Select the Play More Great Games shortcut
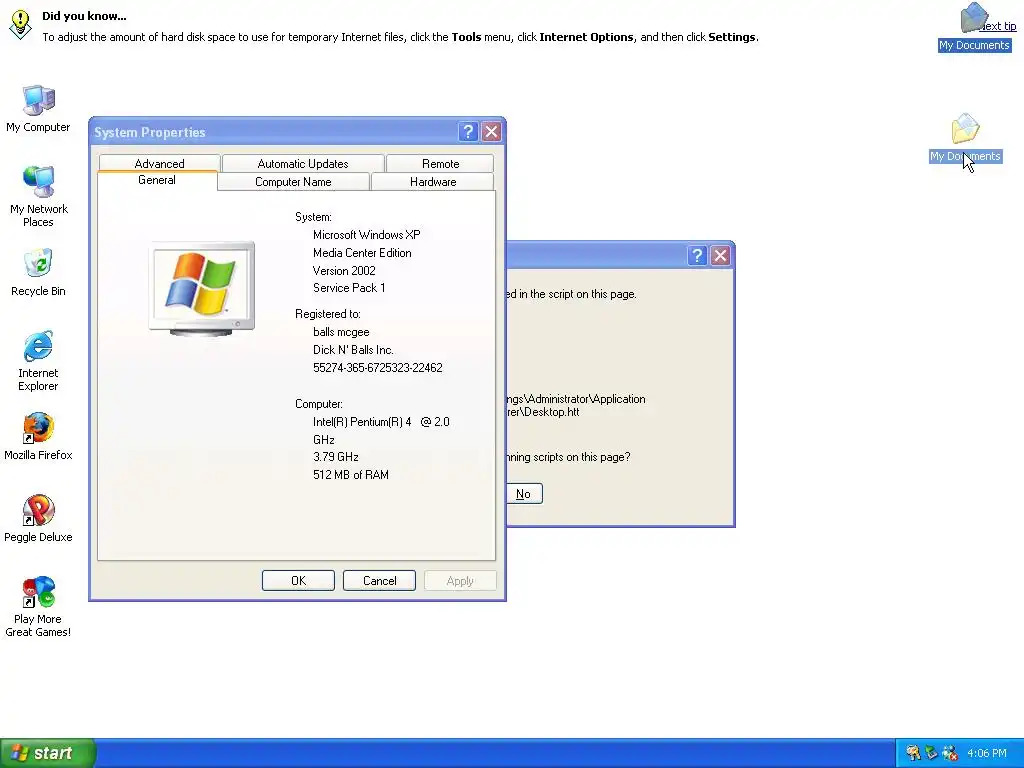 click(x=39, y=607)
